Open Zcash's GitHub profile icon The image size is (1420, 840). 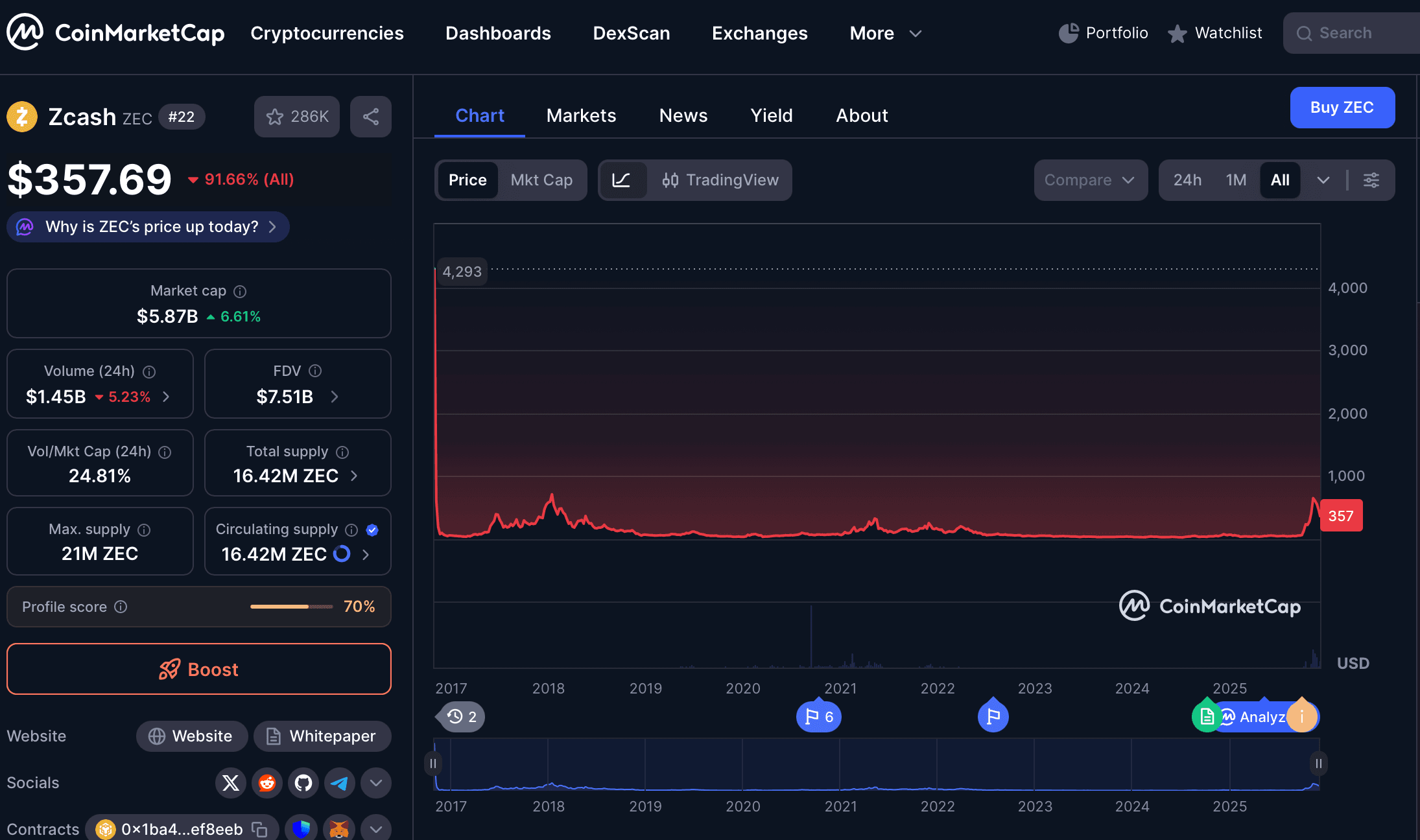click(303, 783)
